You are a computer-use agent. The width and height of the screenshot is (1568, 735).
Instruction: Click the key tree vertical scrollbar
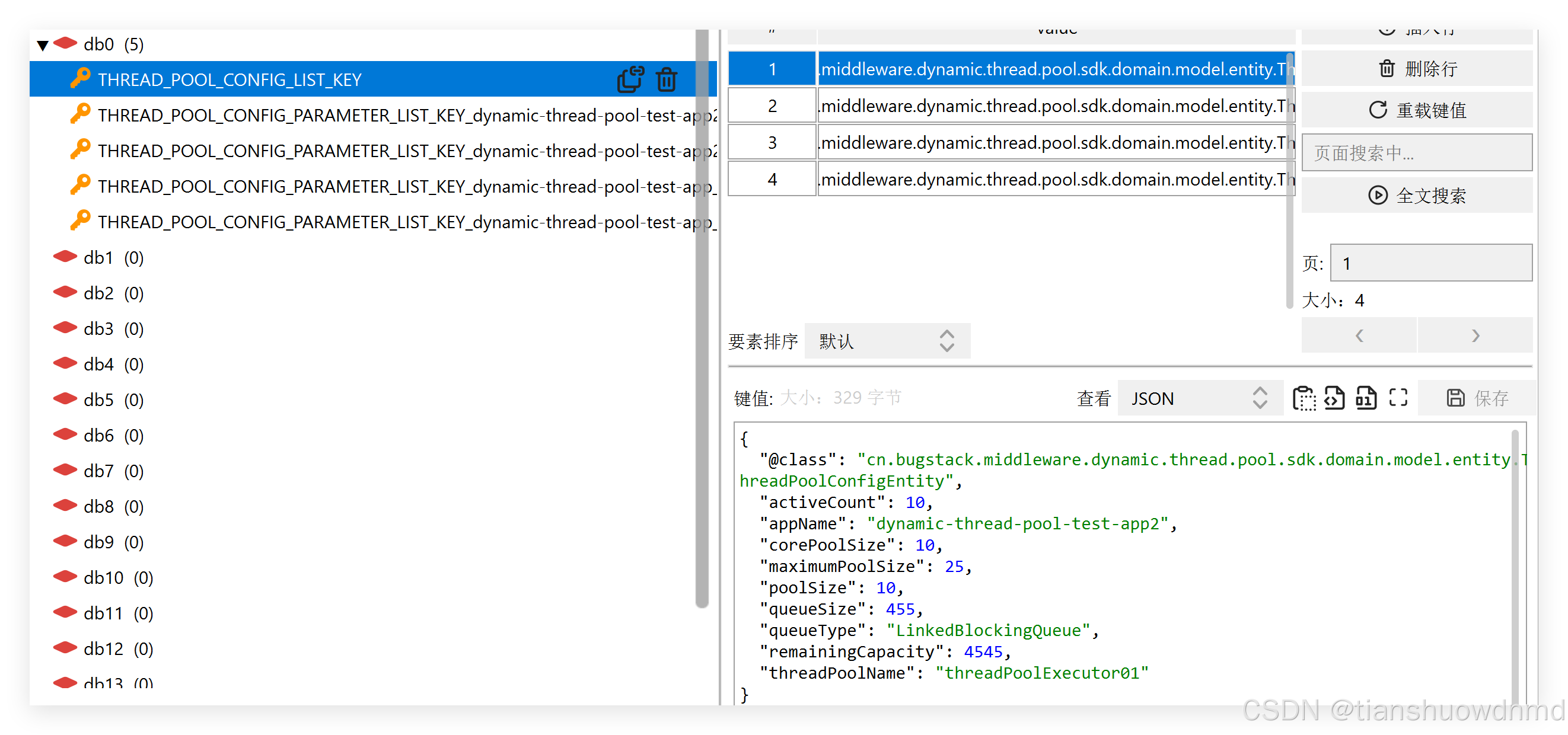click(702, 317)
